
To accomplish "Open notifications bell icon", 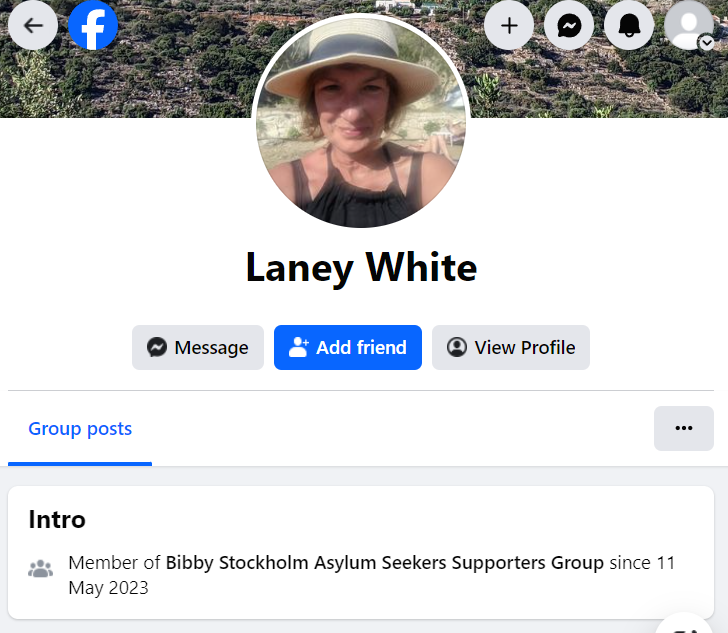I will (x=629, y=25).
